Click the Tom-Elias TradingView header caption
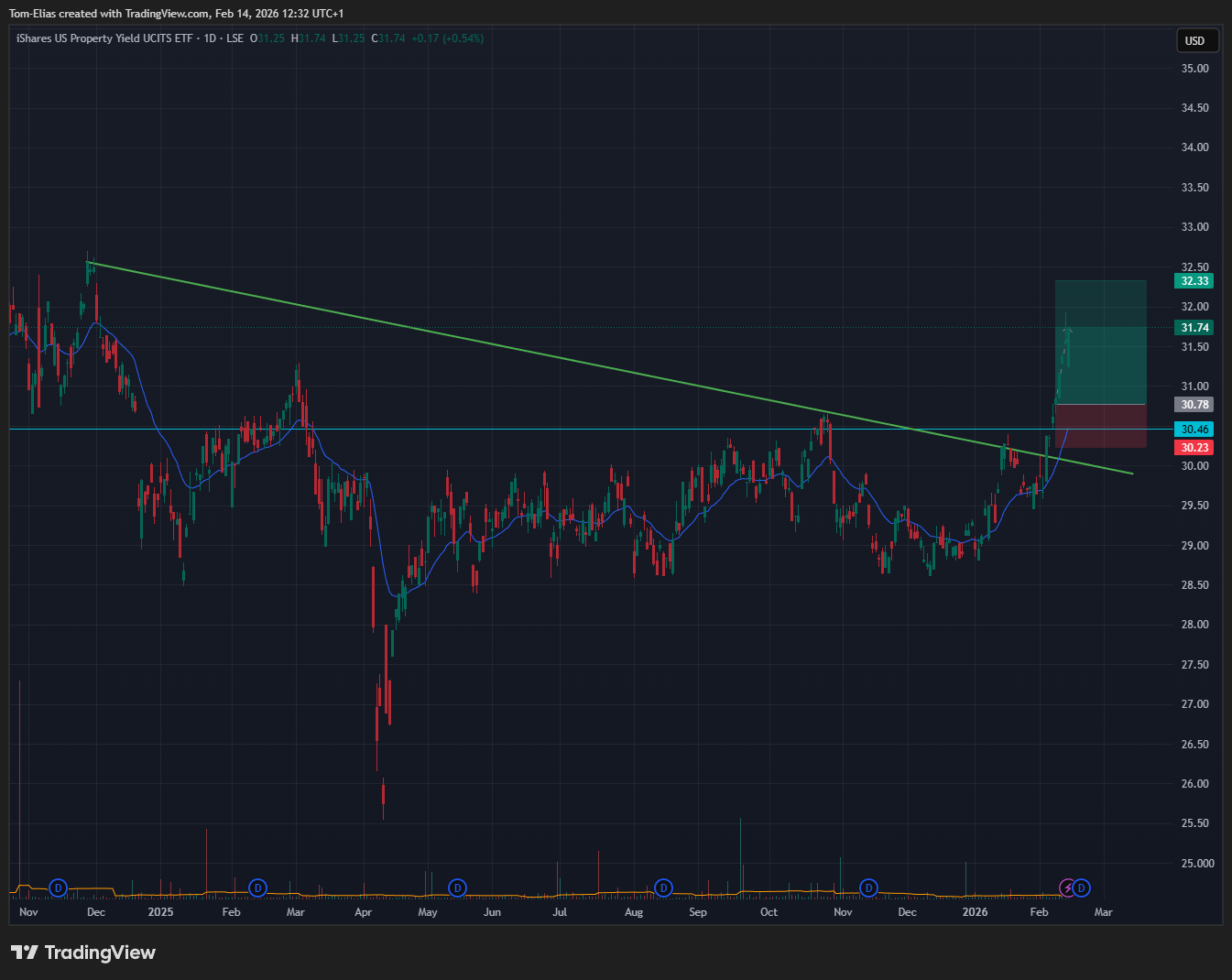The image size is (1232, 980). click(177, 14)
